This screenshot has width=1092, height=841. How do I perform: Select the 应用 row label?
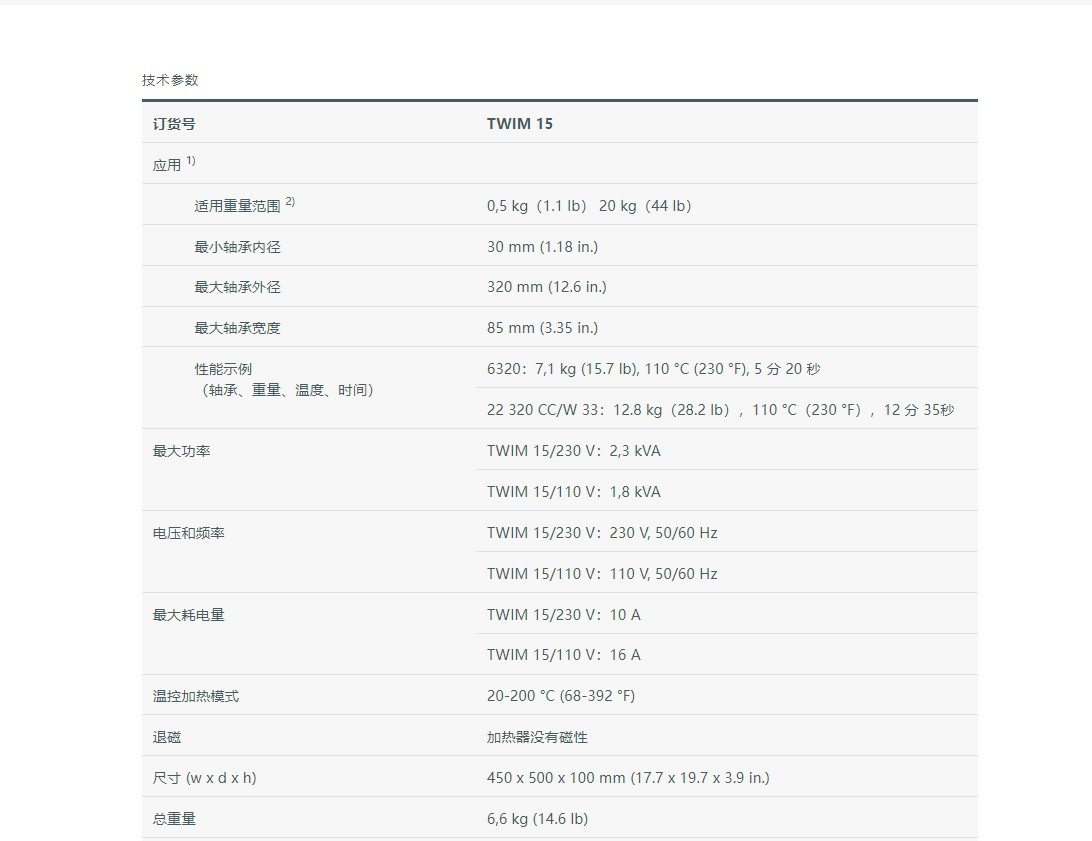(166, 165)
